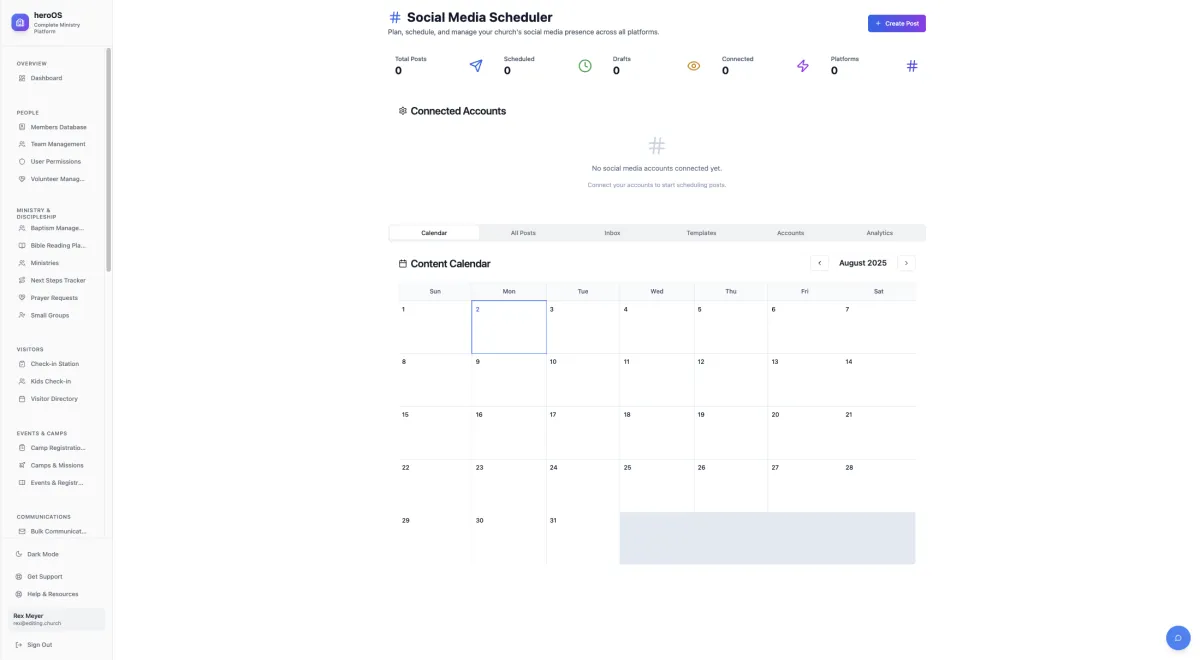Screen dimensions: 1200x660
Task: Open Prayer Requests in sidebar
Action: (56, 298)
